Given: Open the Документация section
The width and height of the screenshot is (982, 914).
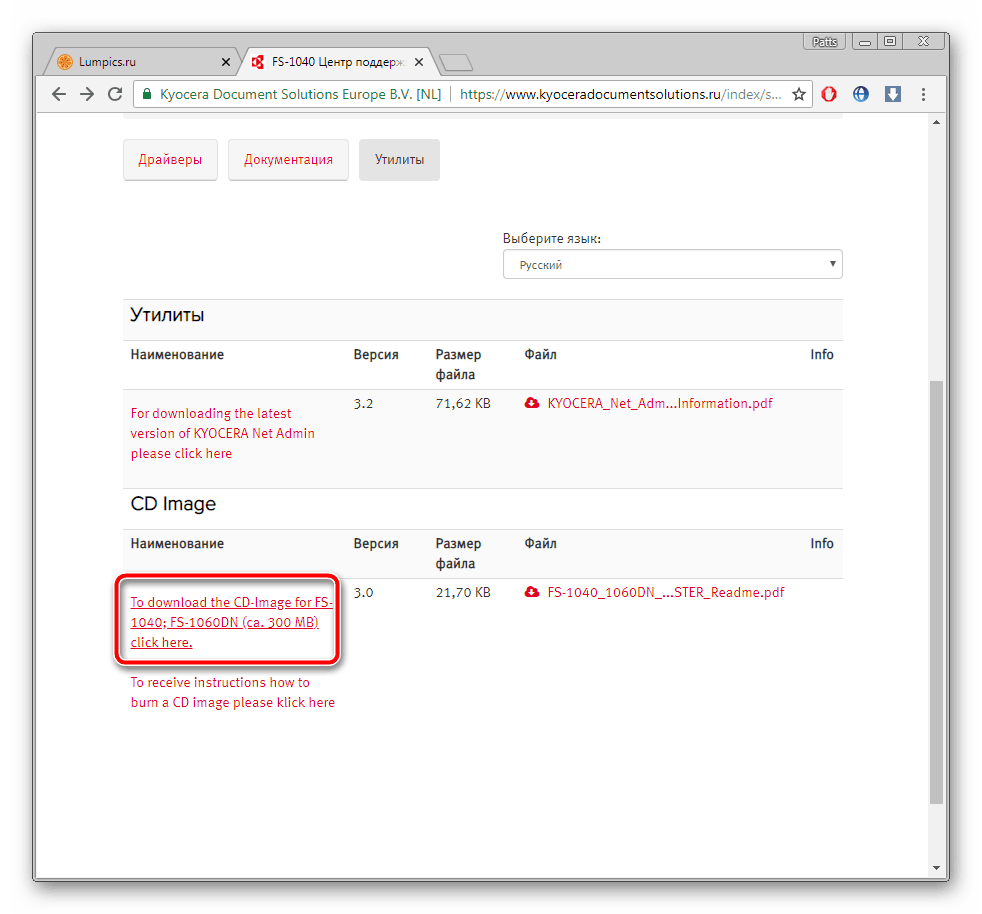Looking at the screenshot, I should click(288, 160).
